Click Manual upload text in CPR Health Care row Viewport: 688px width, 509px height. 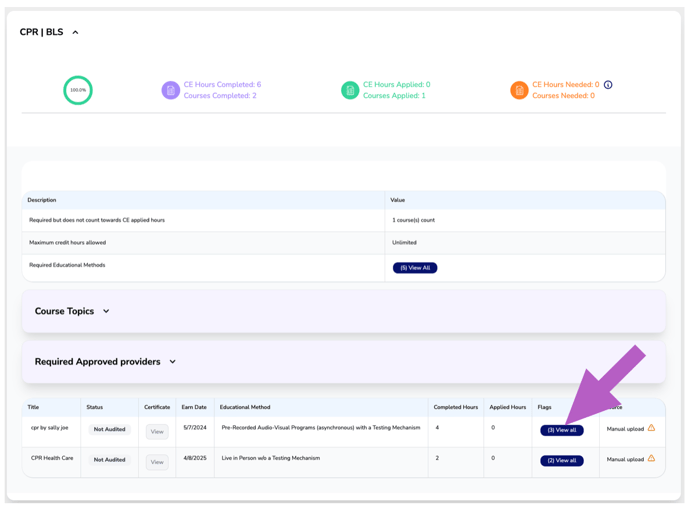[625, 459]
